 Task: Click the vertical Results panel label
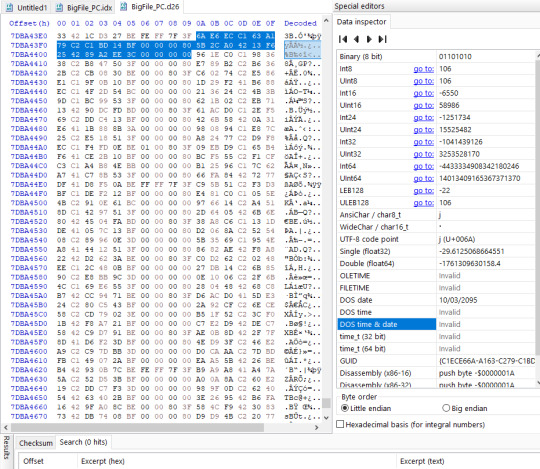pos(6,448)
